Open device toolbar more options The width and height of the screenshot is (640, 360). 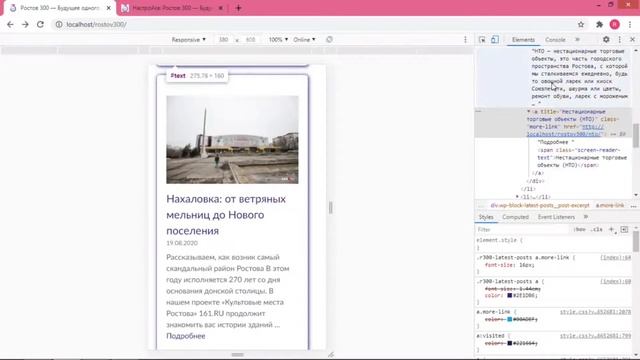coord(465,40)
